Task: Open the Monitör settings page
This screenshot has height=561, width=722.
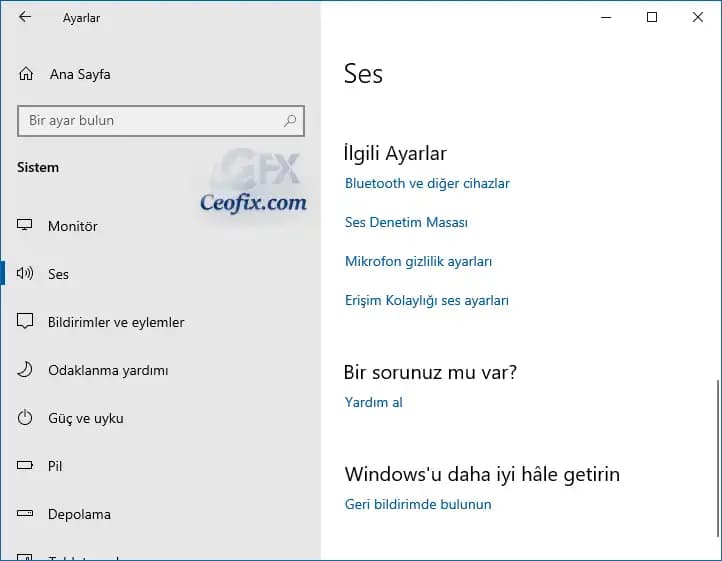Action: pos(73,226)
